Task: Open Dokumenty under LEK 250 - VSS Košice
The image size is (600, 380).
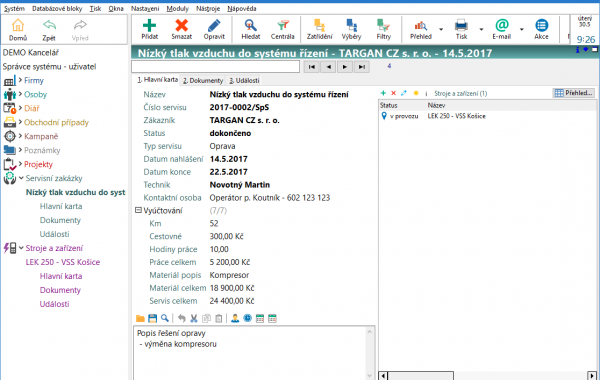Action: (60, 290)
